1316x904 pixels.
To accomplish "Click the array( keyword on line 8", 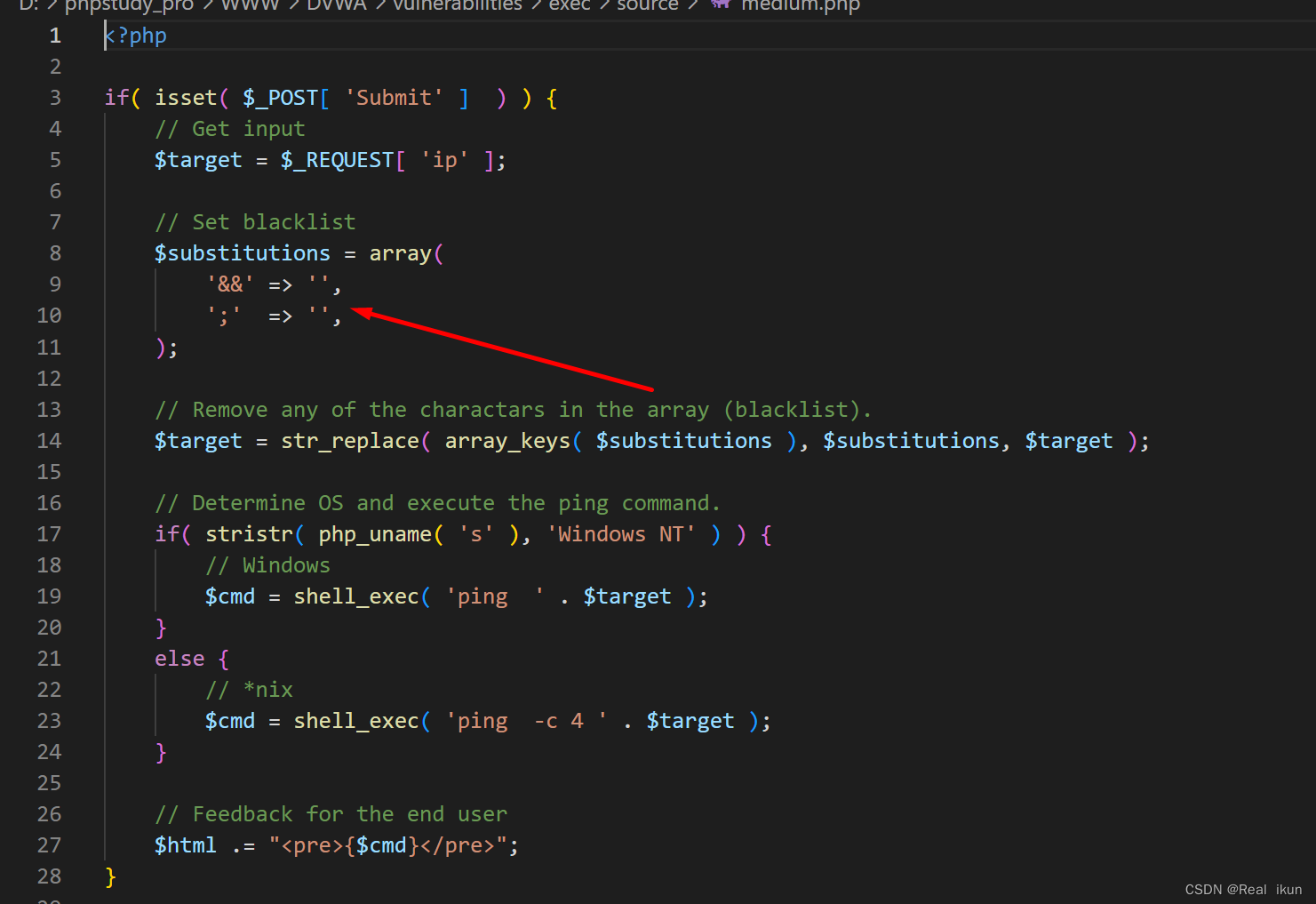I will tap(406, 253).
